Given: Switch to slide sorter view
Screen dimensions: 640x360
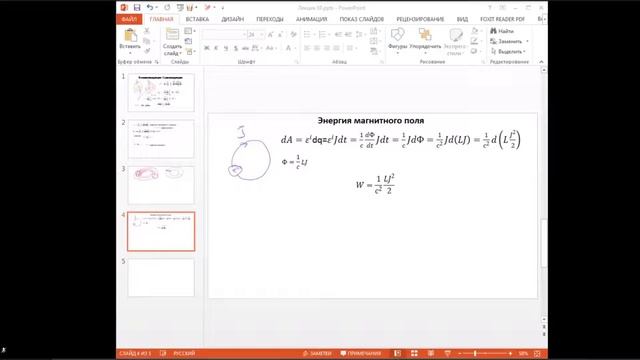Looking at the screenshot, I should [x=414, y=353].
